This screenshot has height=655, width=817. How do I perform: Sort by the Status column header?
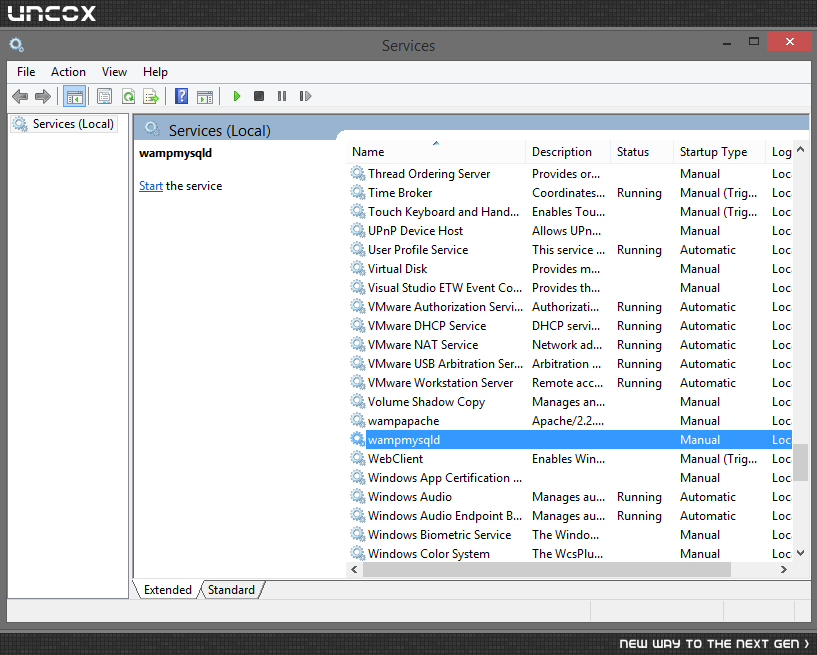point(642,152)
